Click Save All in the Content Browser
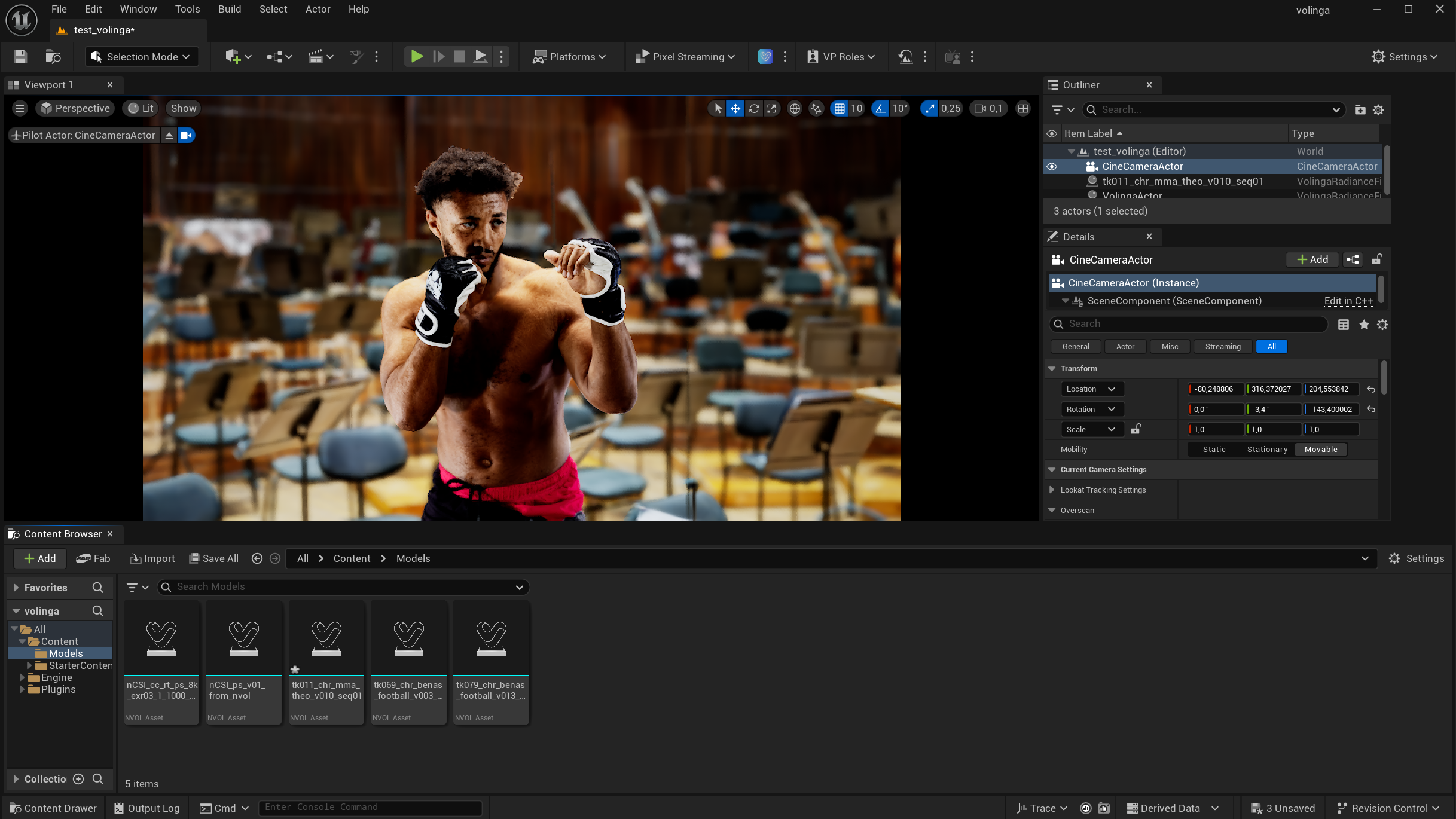 point(213,558)
